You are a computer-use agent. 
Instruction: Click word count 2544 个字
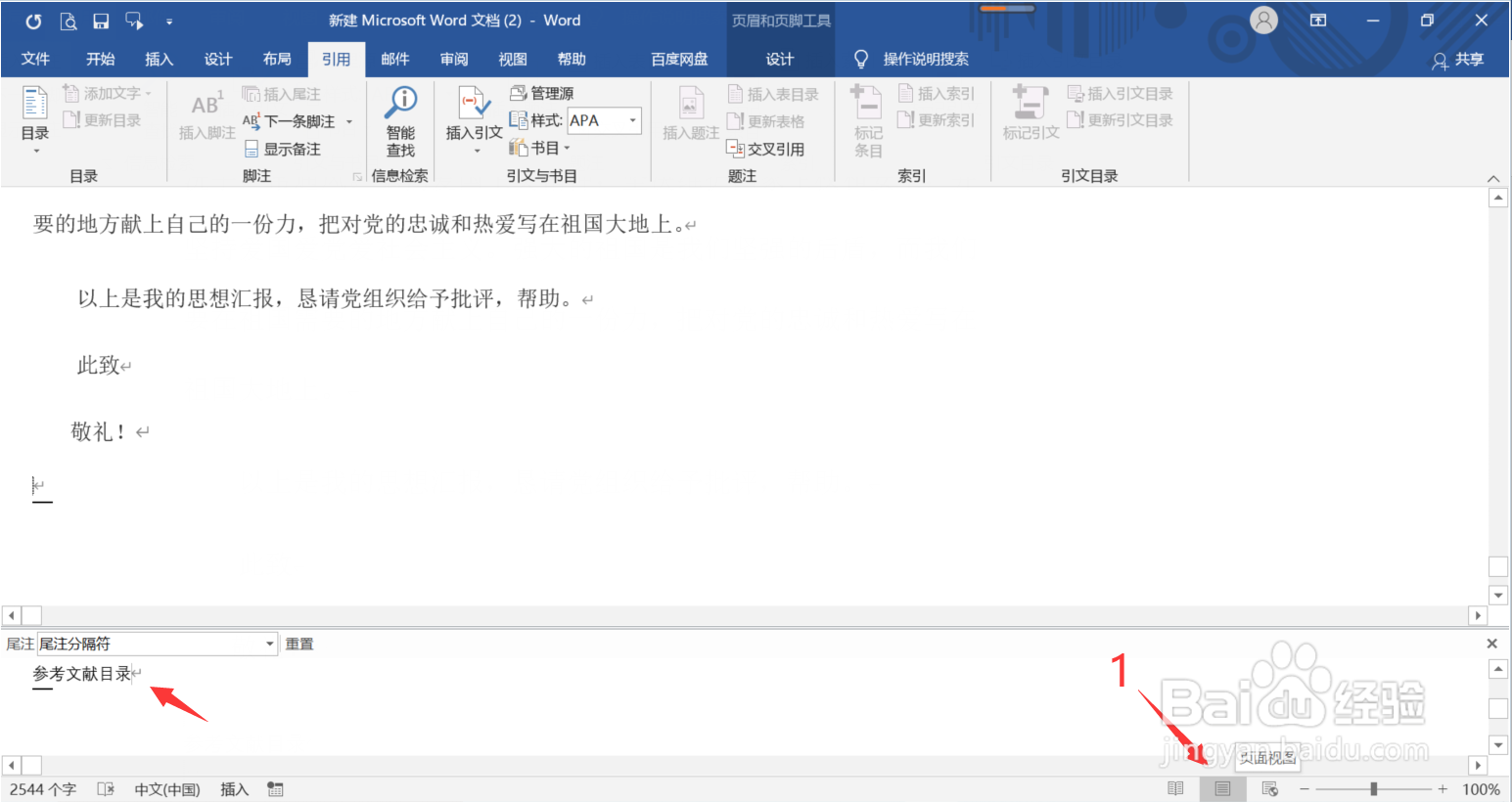point(43,789)
